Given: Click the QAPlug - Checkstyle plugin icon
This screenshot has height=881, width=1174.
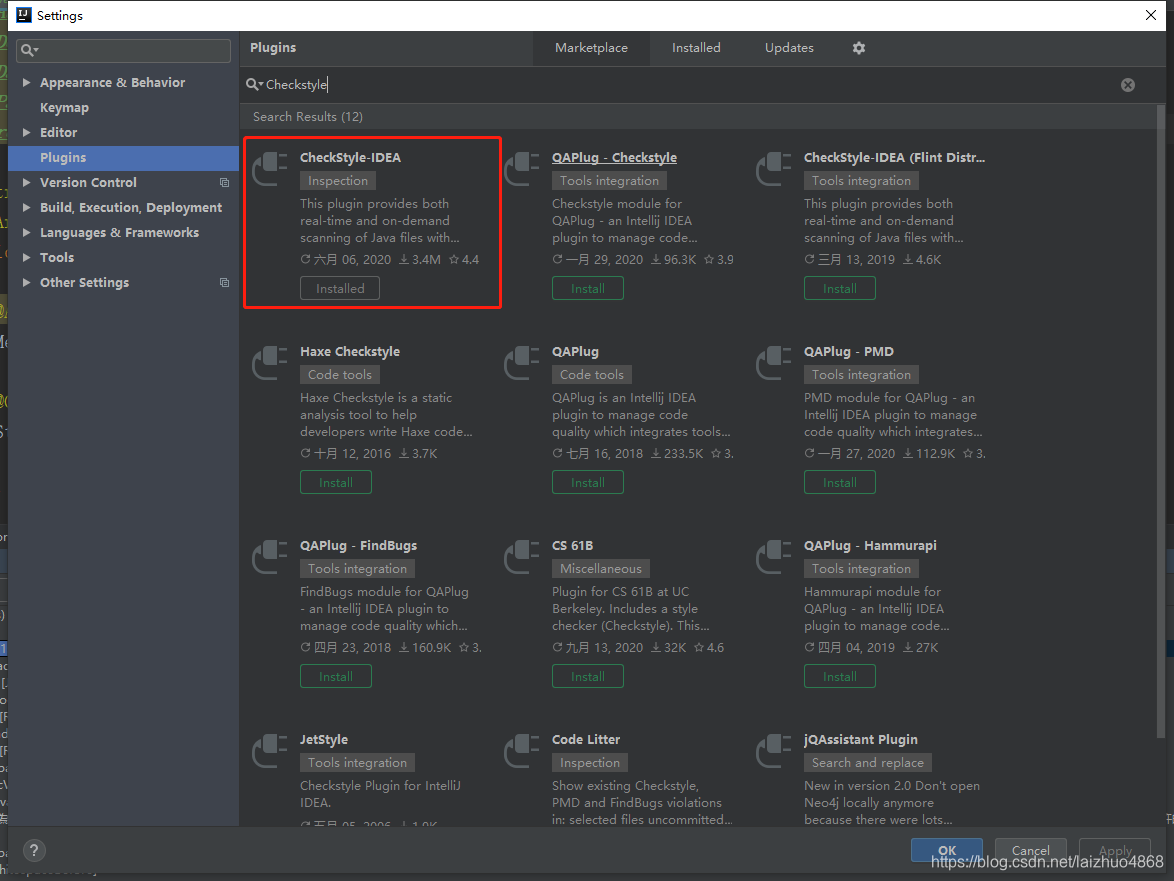Looking at the screenshot, I should click(523, 168).
